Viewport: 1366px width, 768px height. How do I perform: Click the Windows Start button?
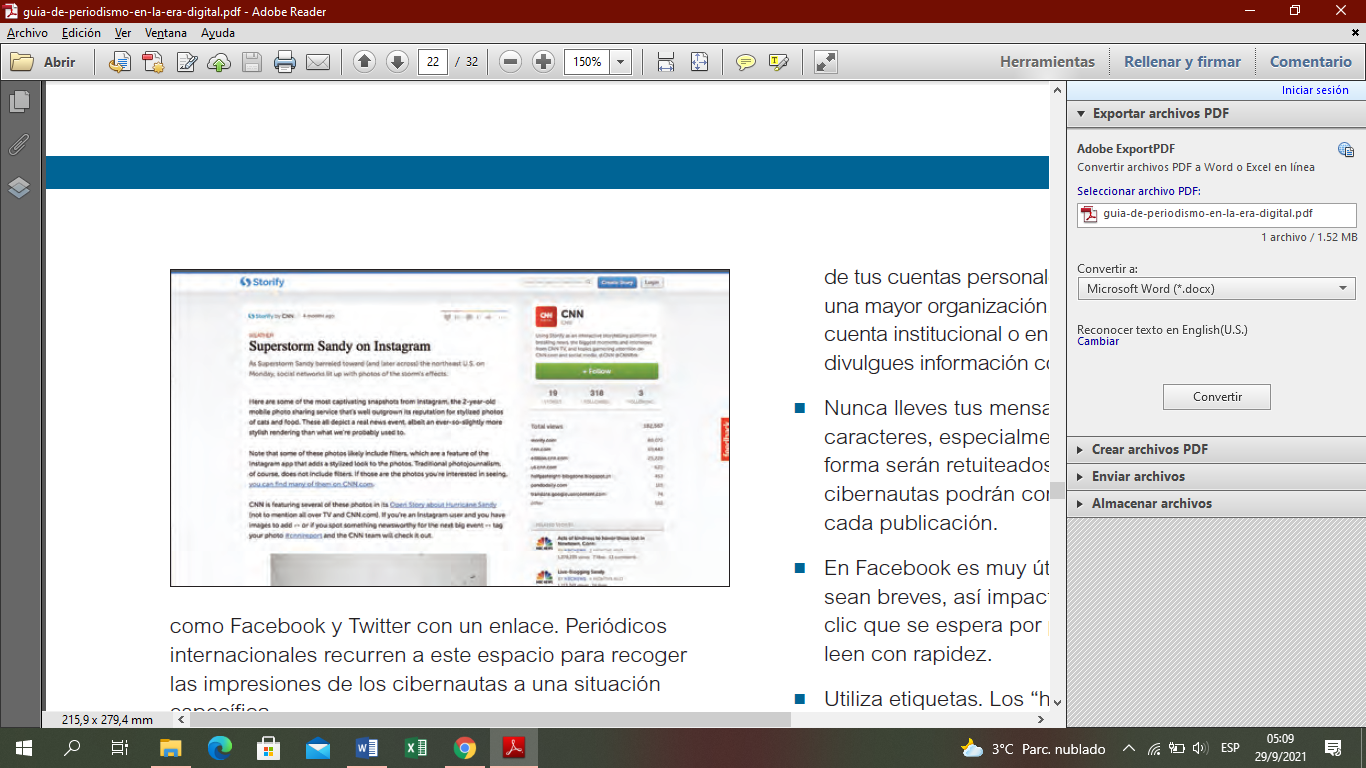click(x=23, y=748)
